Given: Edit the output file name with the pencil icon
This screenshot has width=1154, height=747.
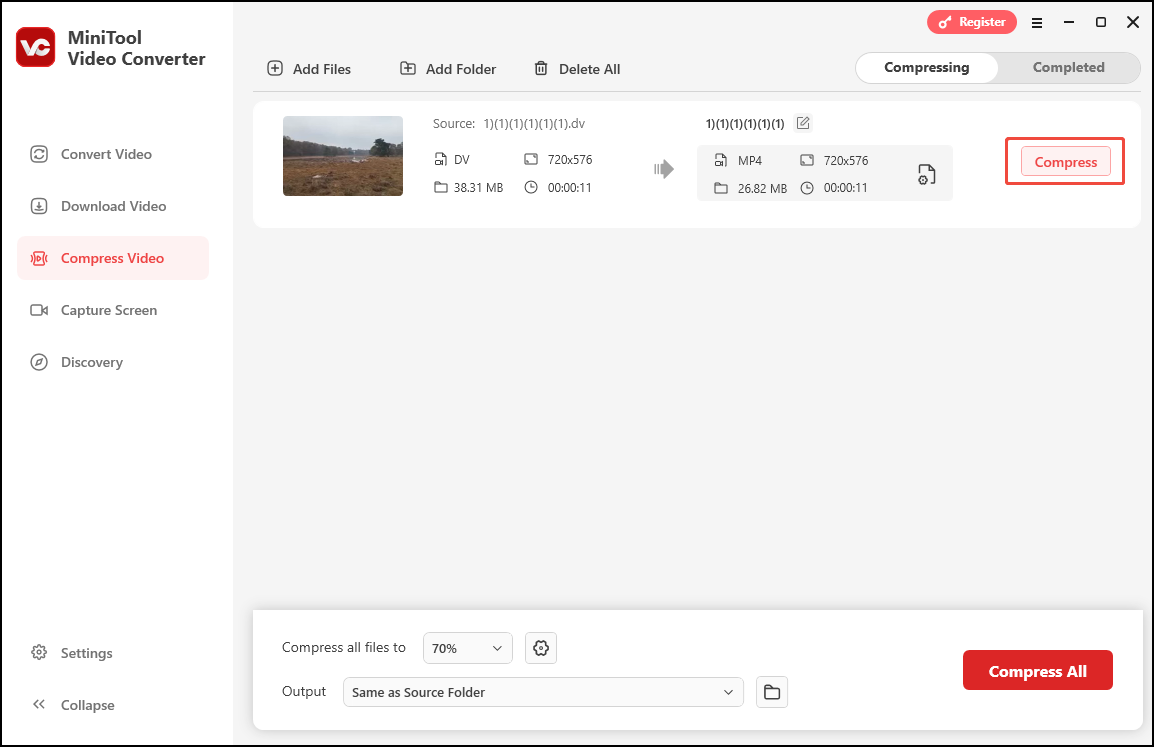Looking at the screenshot, I should (803, 123).
